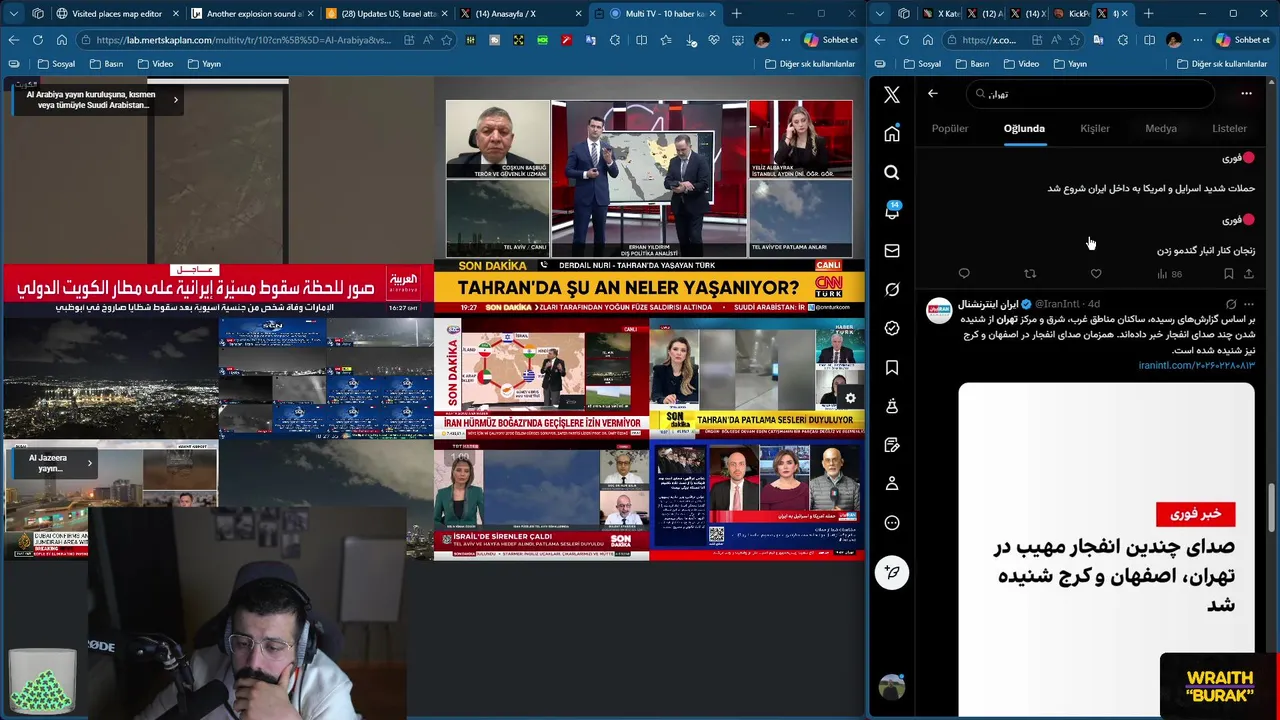Refresh the Multi TV browser page
Screen dimensions: 1280x720
[37, 40]
